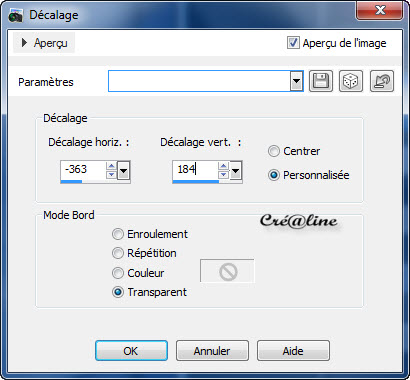Image resolution: width=410 pixels, height=380 pixels.
Task: Click the disabled edge color swatch
Action: click(227, 271)
